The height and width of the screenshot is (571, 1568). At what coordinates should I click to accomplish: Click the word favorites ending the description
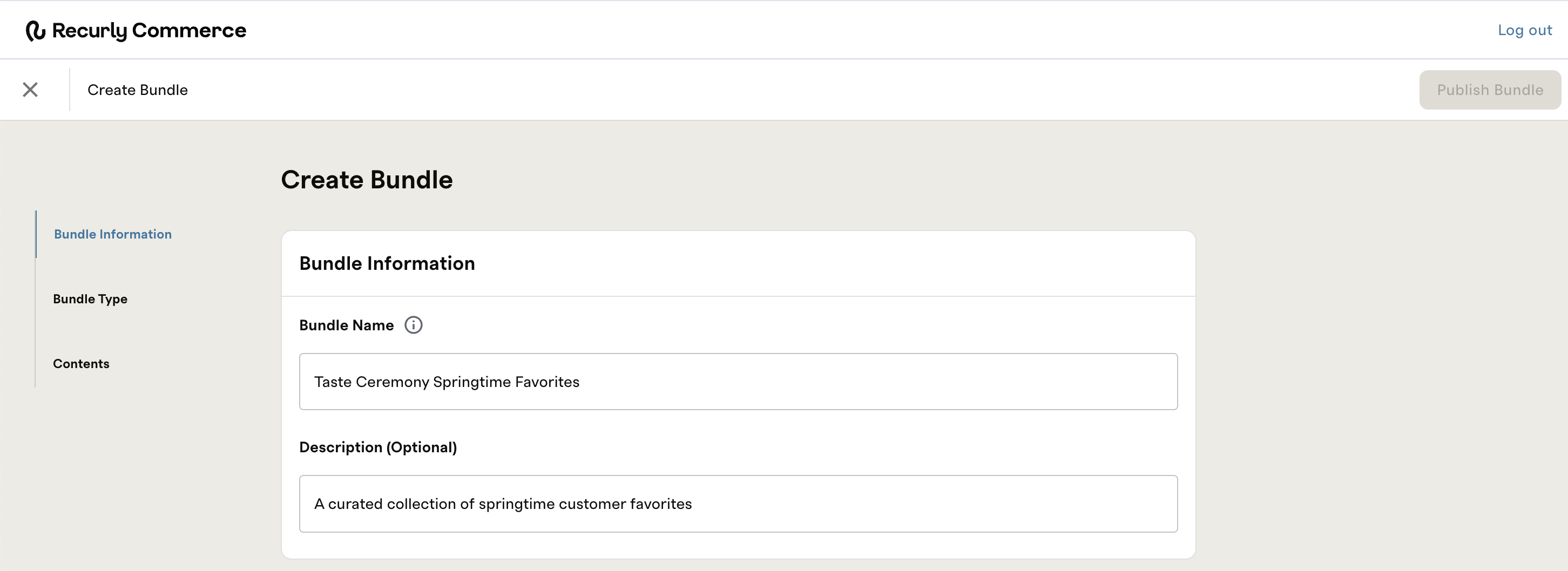pyautogui.click(x=660, y=504)
